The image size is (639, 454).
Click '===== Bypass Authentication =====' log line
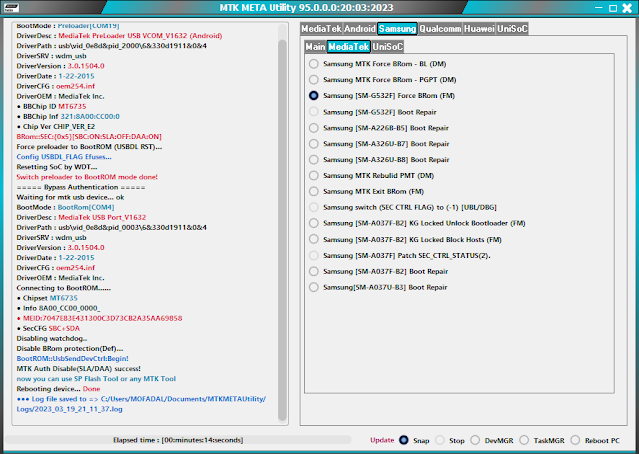81,187
